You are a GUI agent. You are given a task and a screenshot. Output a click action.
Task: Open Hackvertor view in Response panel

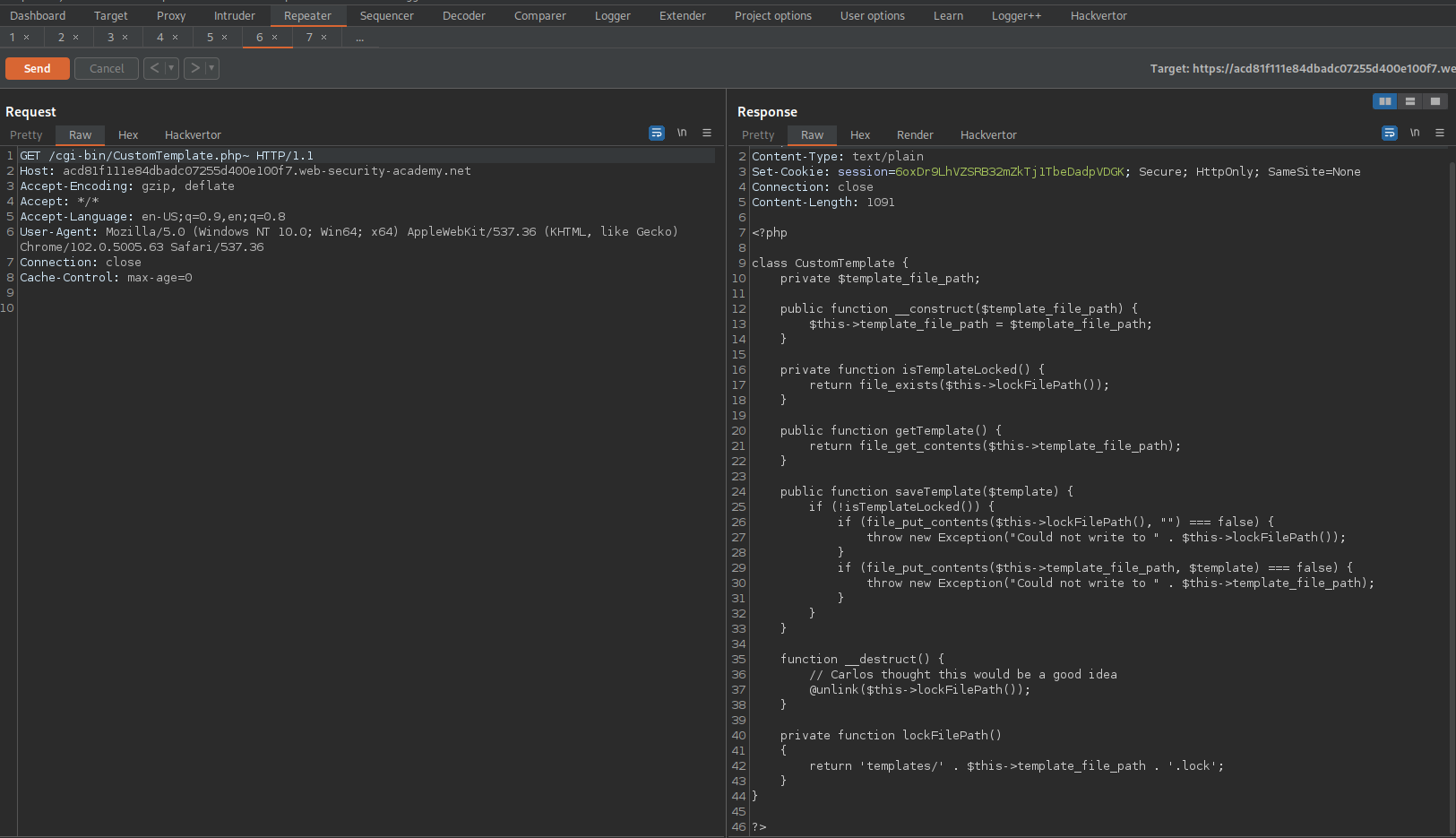[x=989, y=135]
